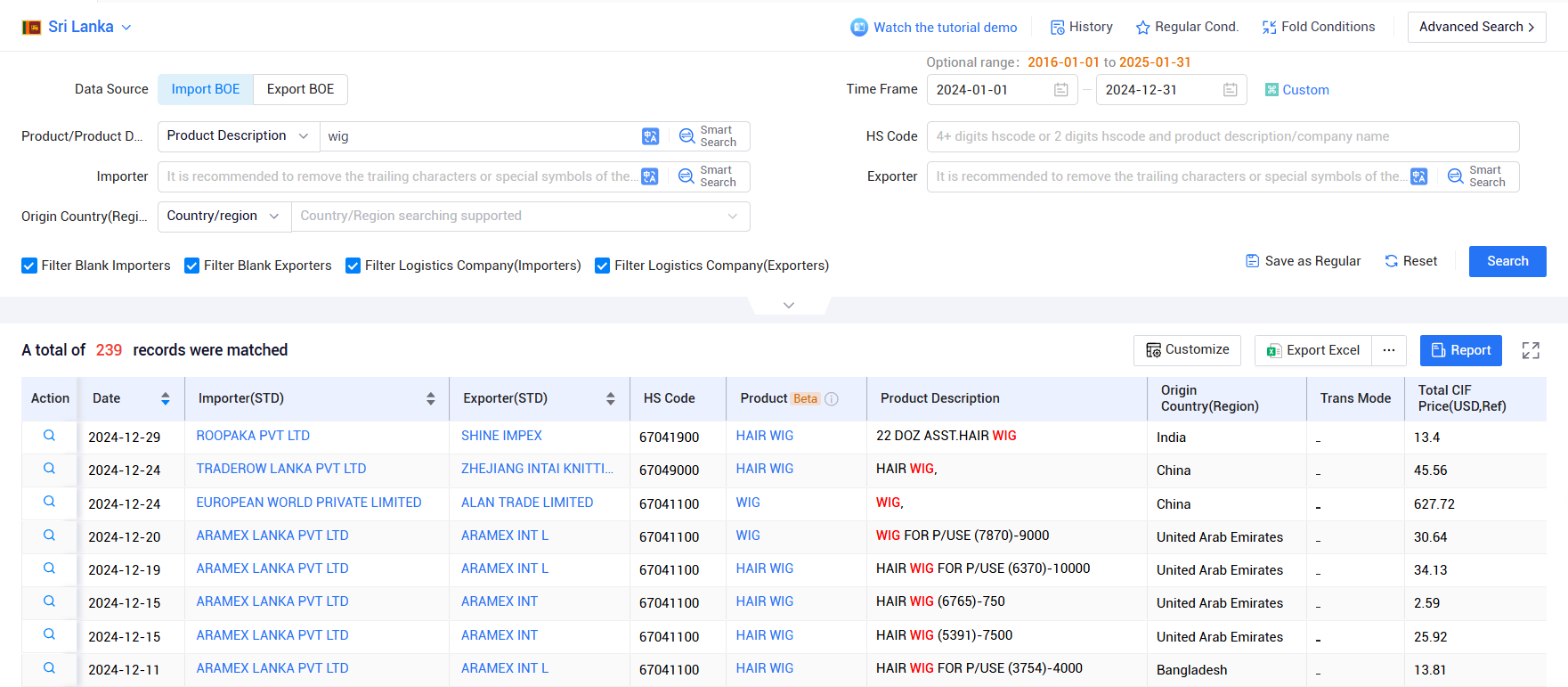
Task: Open the EUROPEAN WORLD PRIVATE LIMITED importer link
Action: pyautogui.click(x=308, y=503)
